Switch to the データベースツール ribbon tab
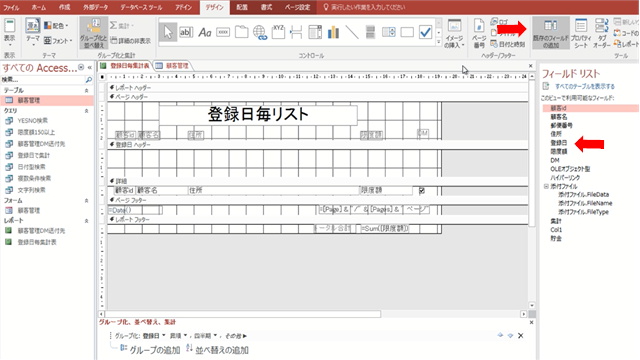This screenshot has width=640, height=360. [x=141, y=7]
